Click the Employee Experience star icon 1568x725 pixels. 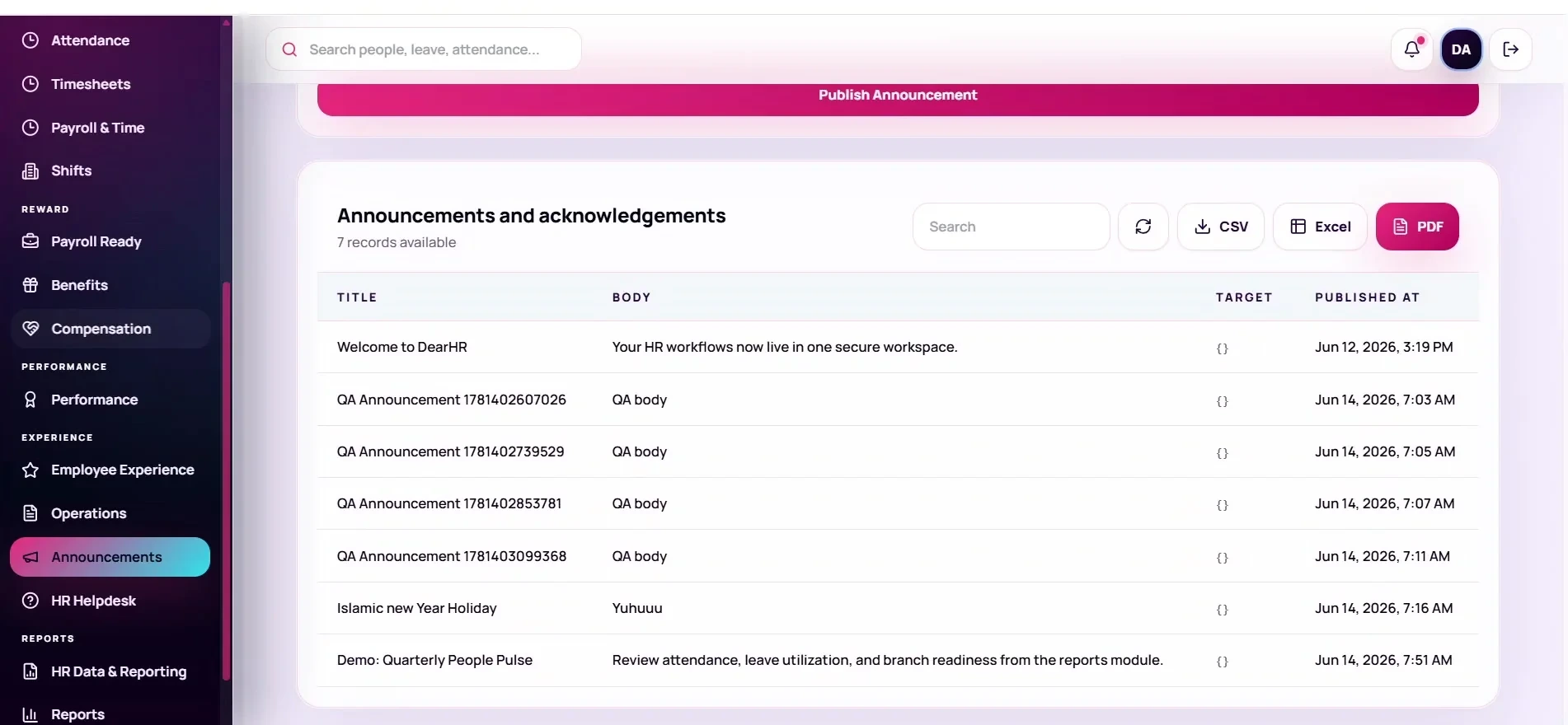[31, 470]
